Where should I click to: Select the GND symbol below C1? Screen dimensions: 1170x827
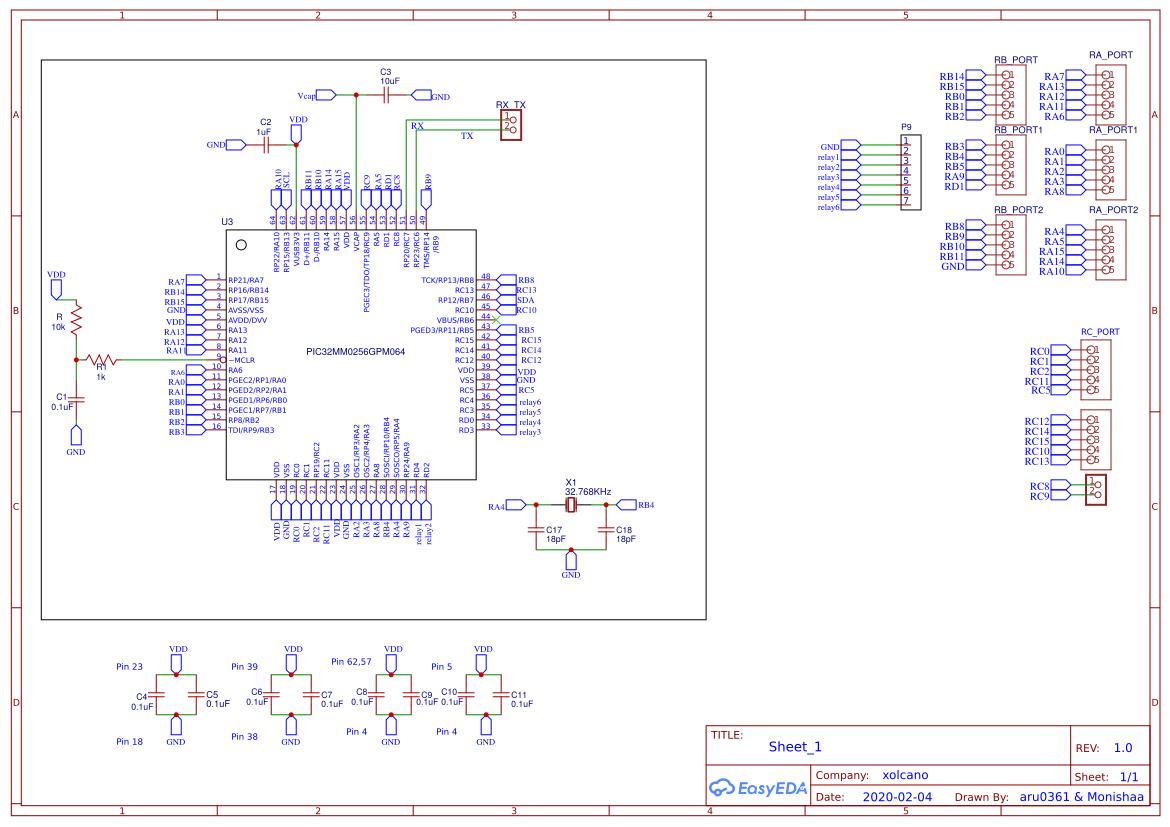(x=75, y=437)
